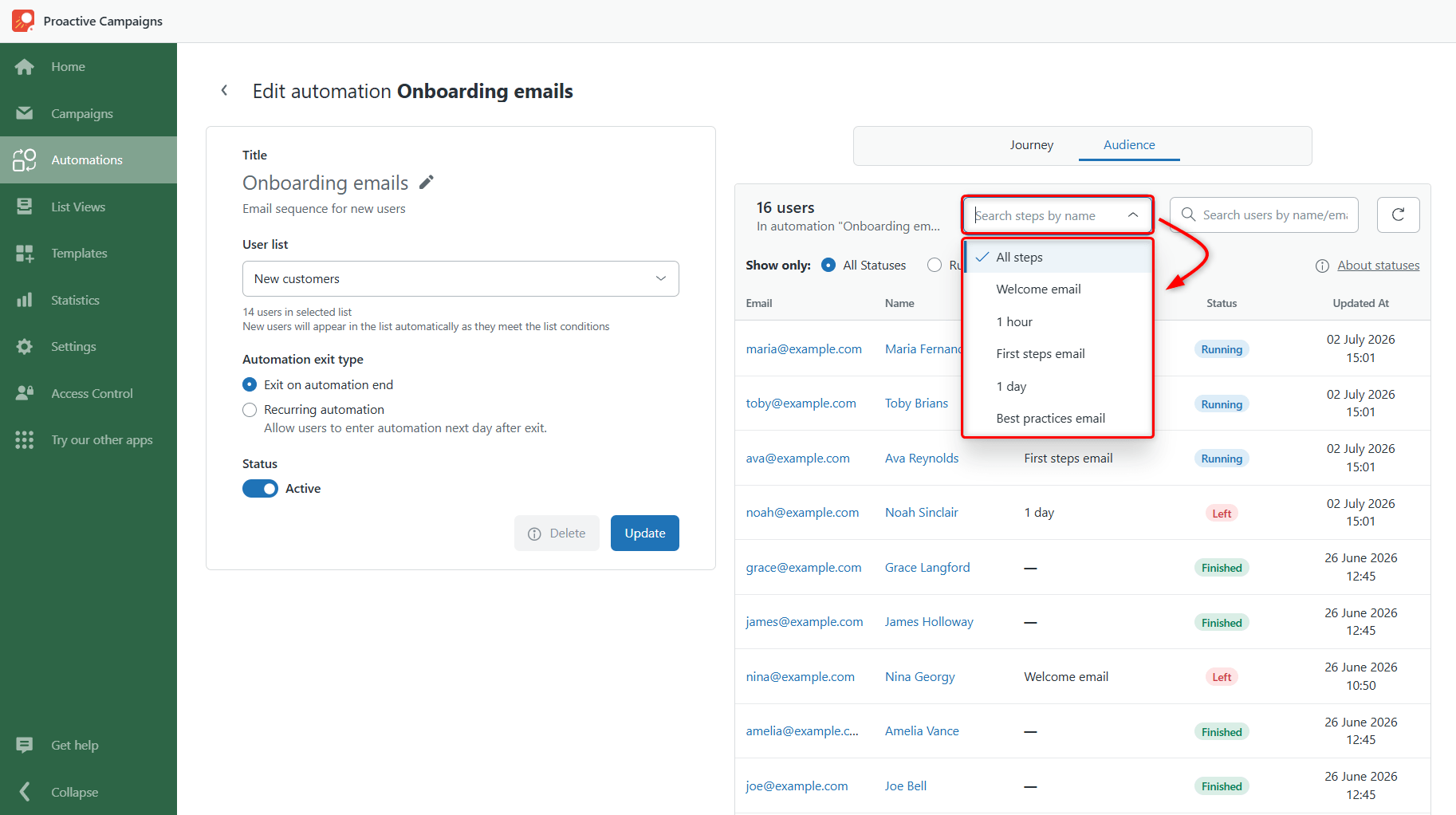Open the Statistics bar chart icon
Image resolution: width=1456 pixels, height=815 pixels.
pos(25,300)
